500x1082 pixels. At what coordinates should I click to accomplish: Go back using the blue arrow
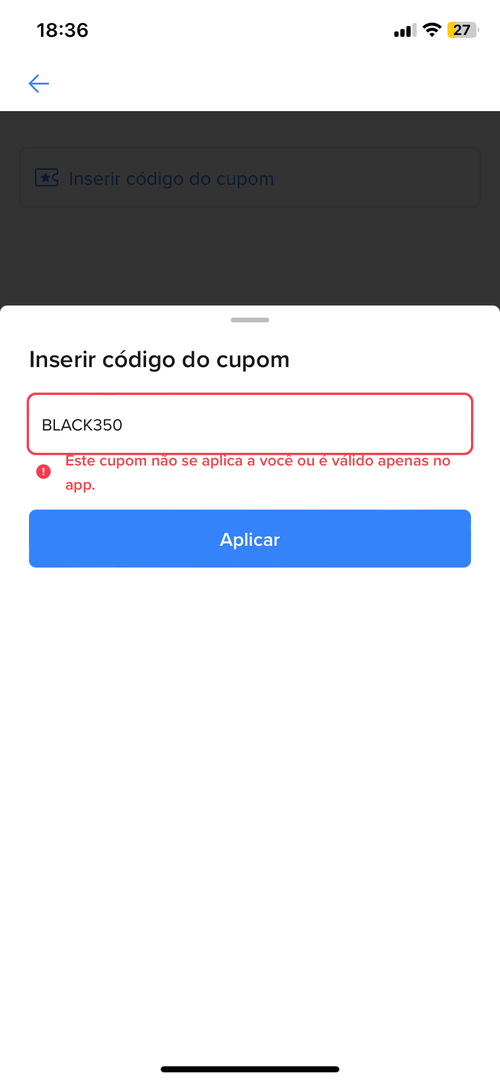coord(39,83)
